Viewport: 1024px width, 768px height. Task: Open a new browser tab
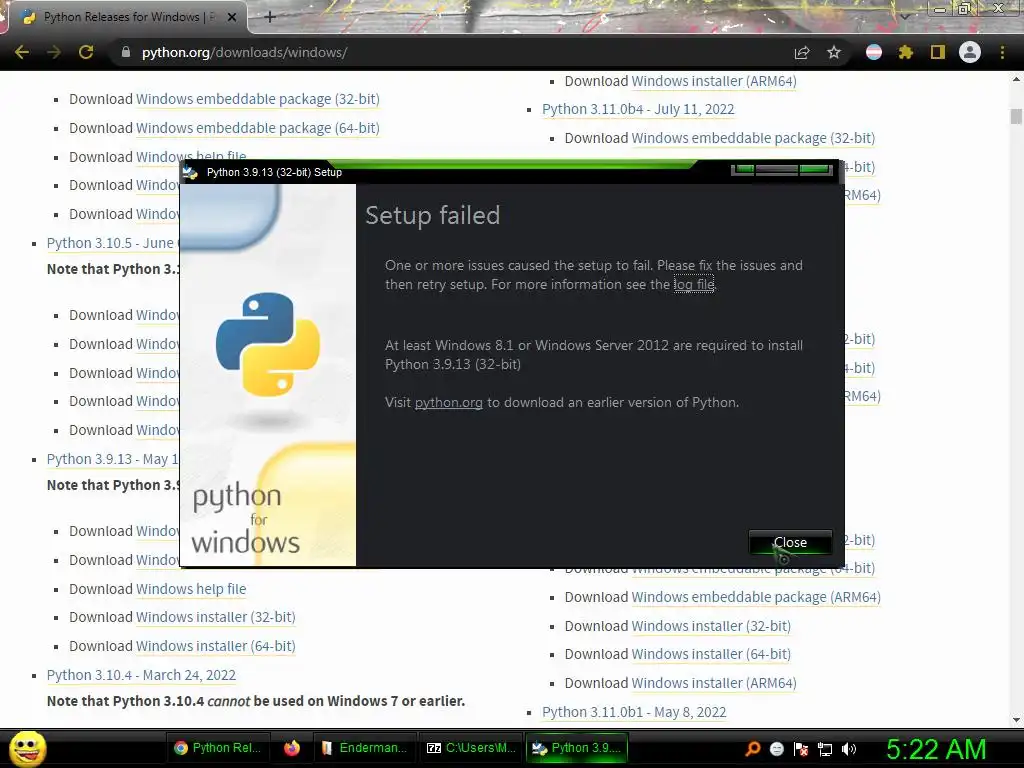point(270,17)
